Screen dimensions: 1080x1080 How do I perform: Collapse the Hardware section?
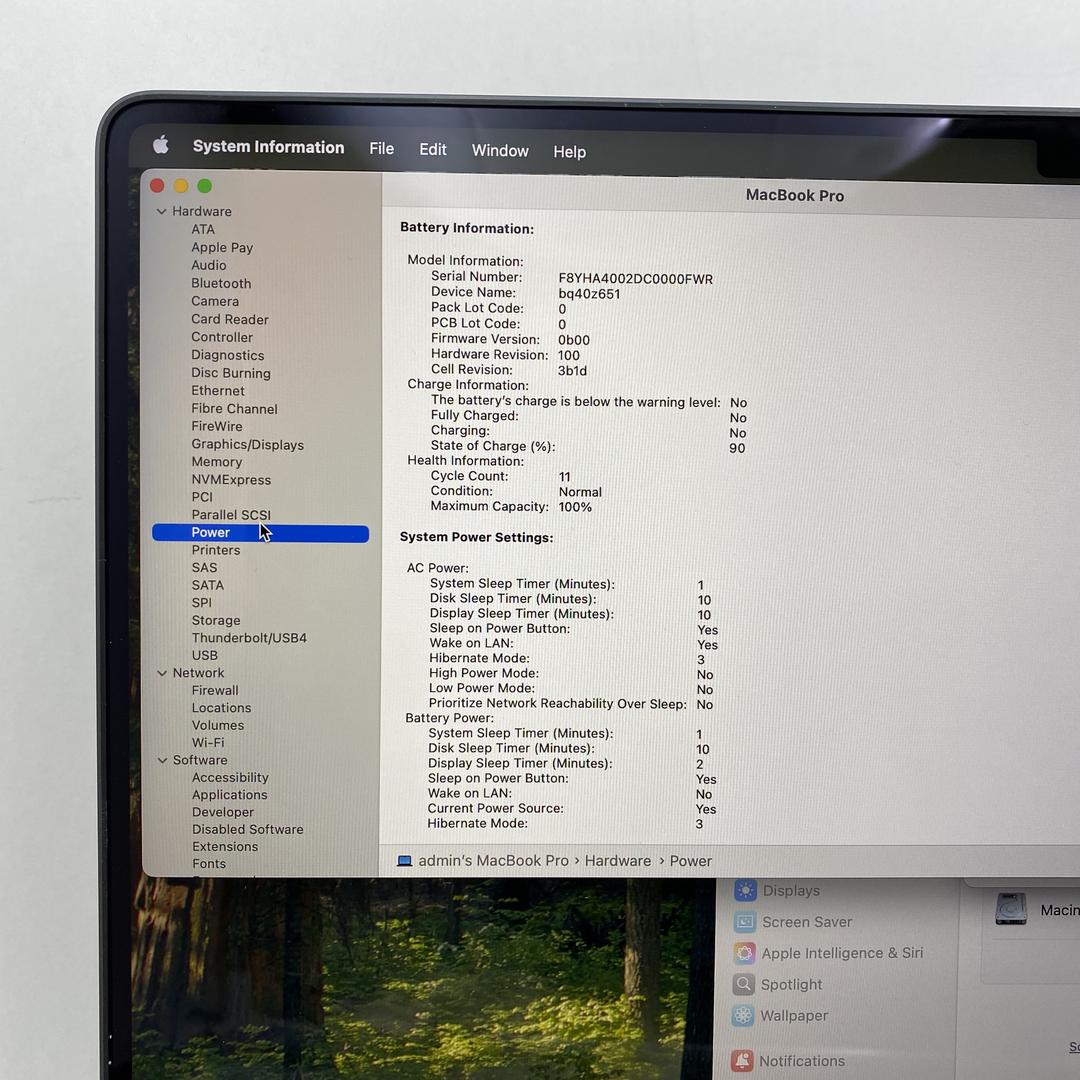tap(161, 211)
